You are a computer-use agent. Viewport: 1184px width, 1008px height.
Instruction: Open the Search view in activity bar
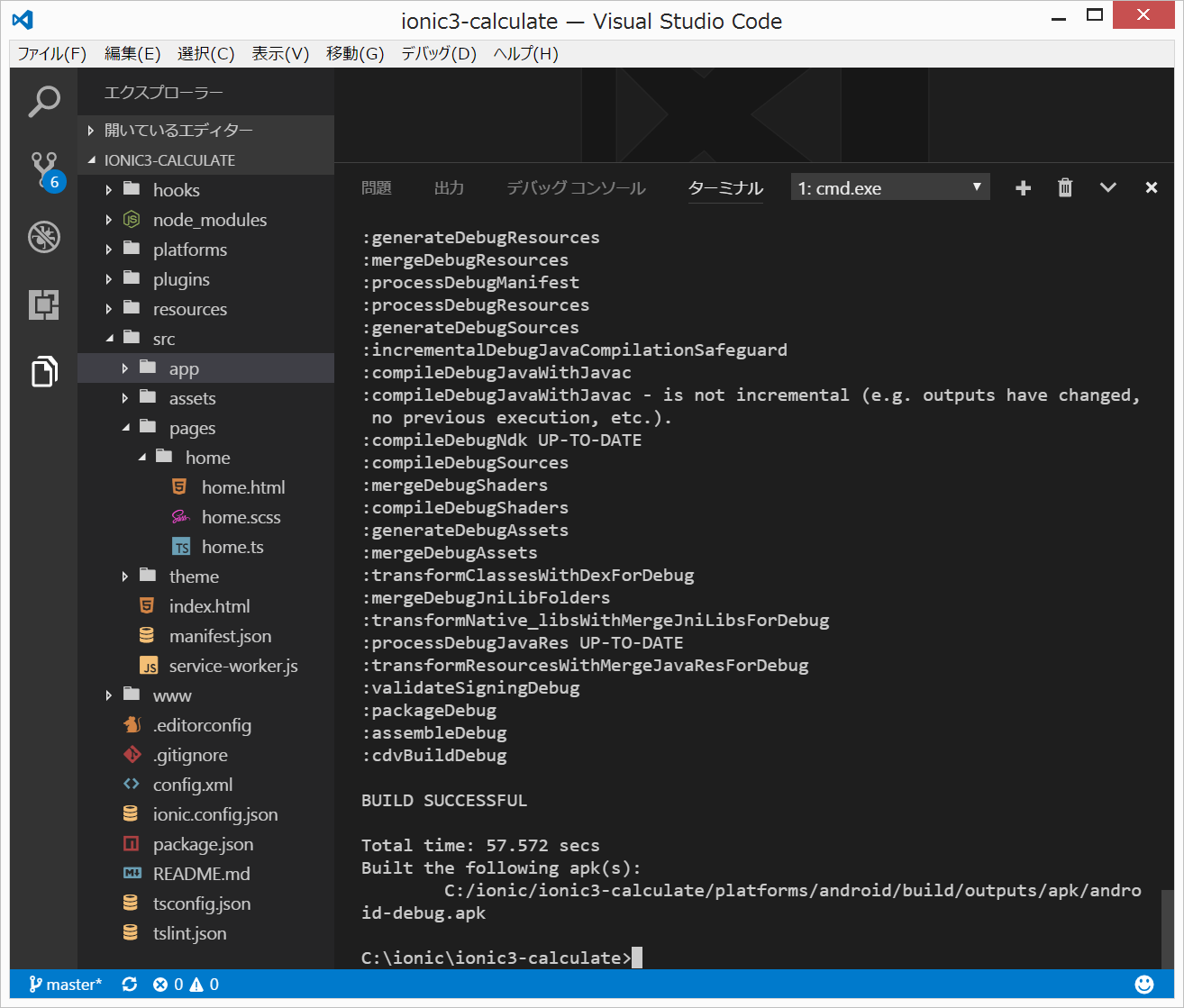[x=43, y=102]
